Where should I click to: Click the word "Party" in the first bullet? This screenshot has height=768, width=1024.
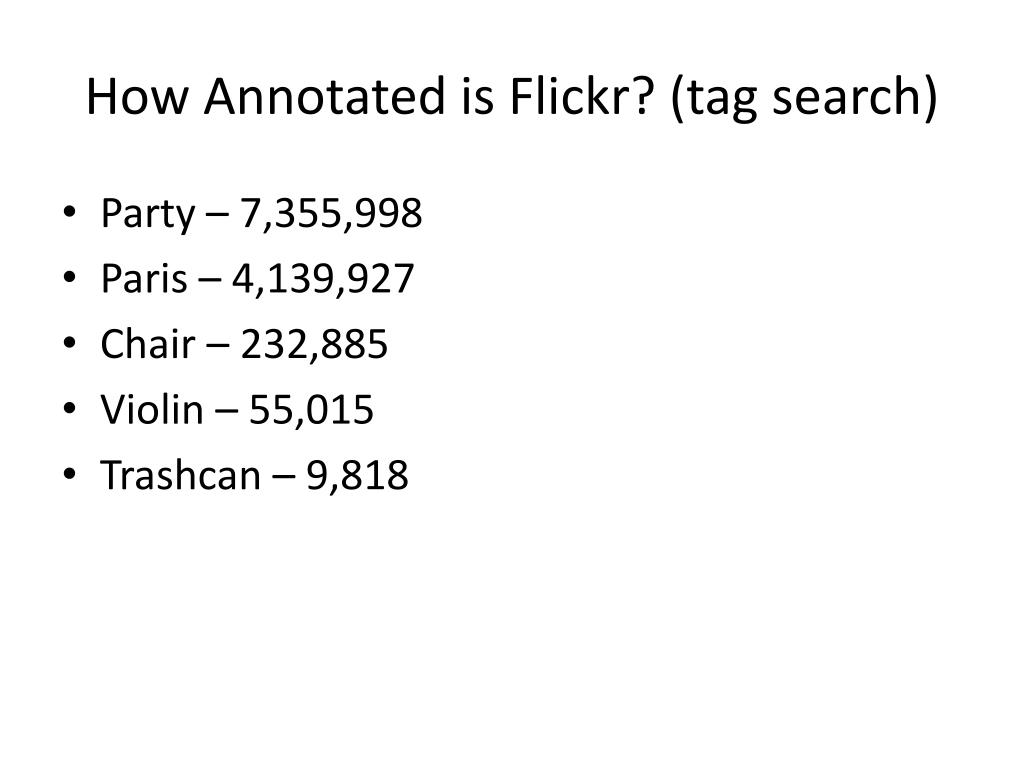click(x=148, y=214)
